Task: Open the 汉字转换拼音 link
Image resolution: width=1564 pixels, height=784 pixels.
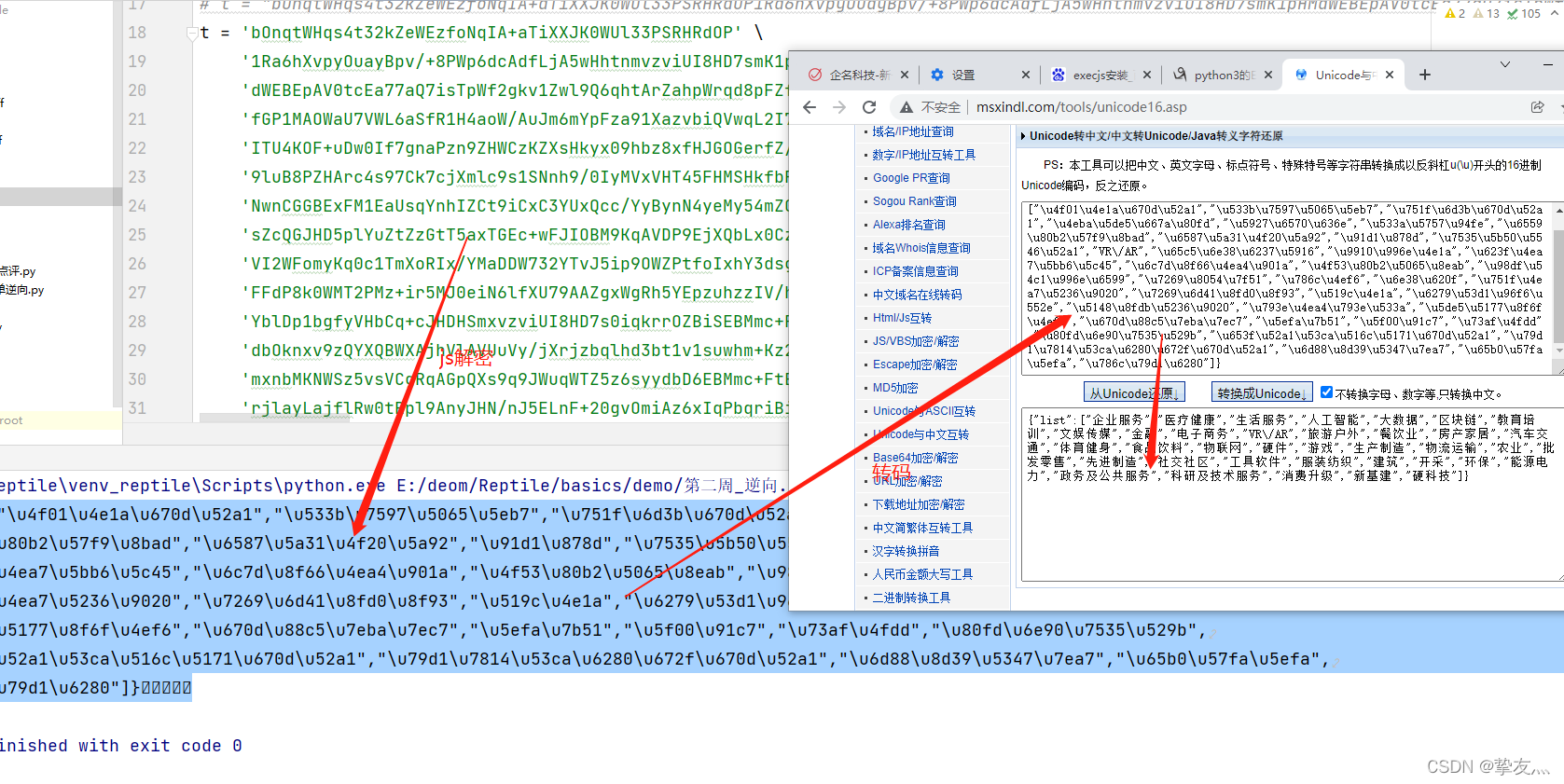Action: [x=906, y=551]
